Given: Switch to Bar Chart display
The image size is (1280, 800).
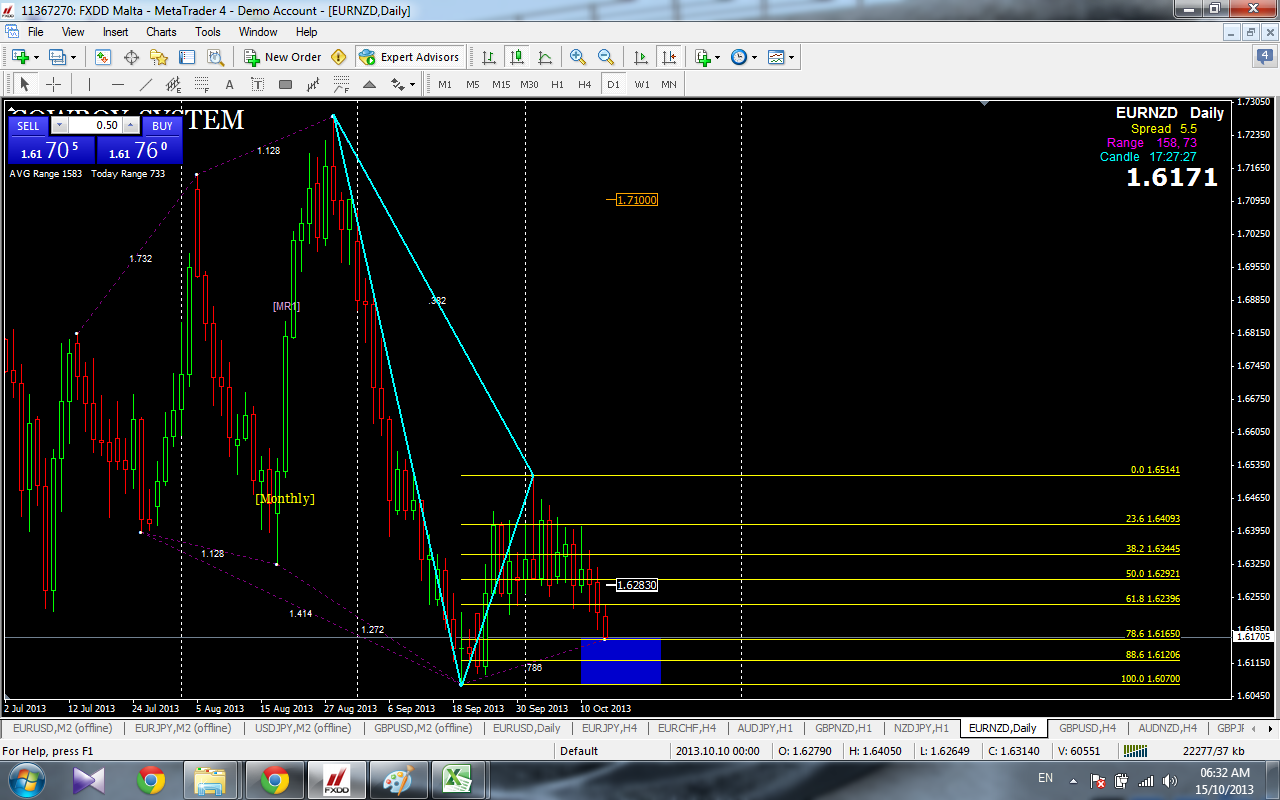Looking at the screenshot, I should 489,57.
